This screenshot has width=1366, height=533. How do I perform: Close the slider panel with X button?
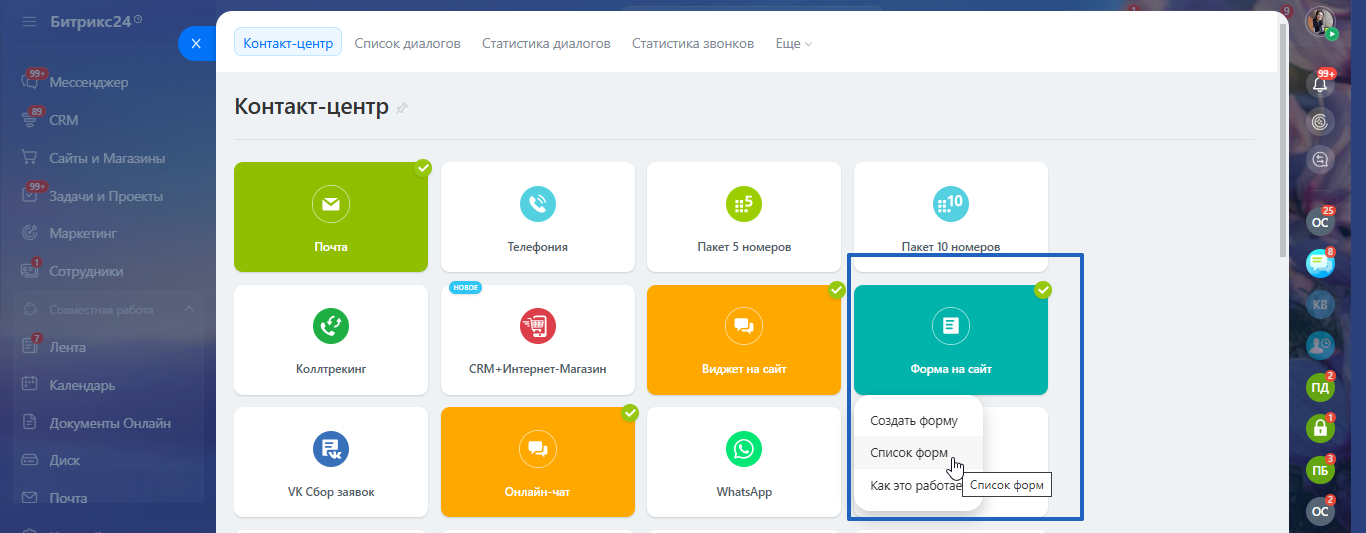click(196, 44)
